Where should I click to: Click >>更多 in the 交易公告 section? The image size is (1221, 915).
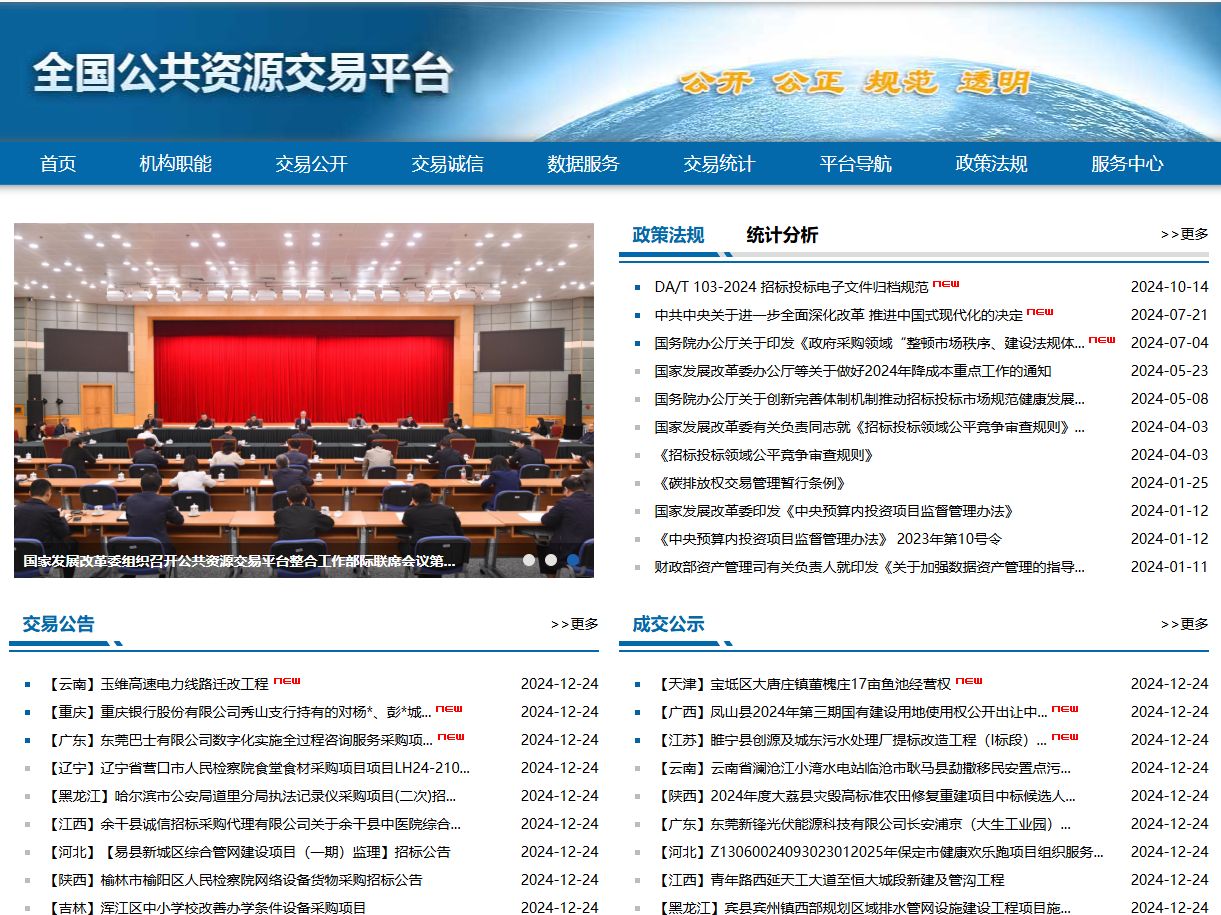coord(575,624)
